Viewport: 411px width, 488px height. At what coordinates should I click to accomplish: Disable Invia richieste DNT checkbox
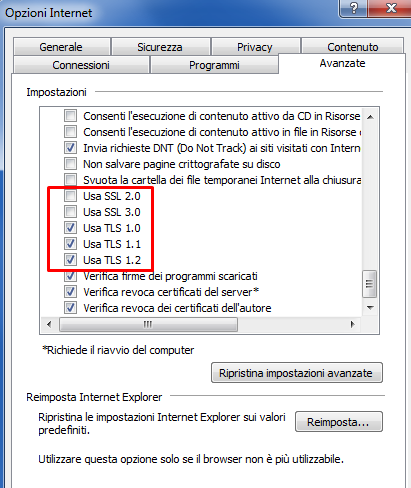click(70, 148)
